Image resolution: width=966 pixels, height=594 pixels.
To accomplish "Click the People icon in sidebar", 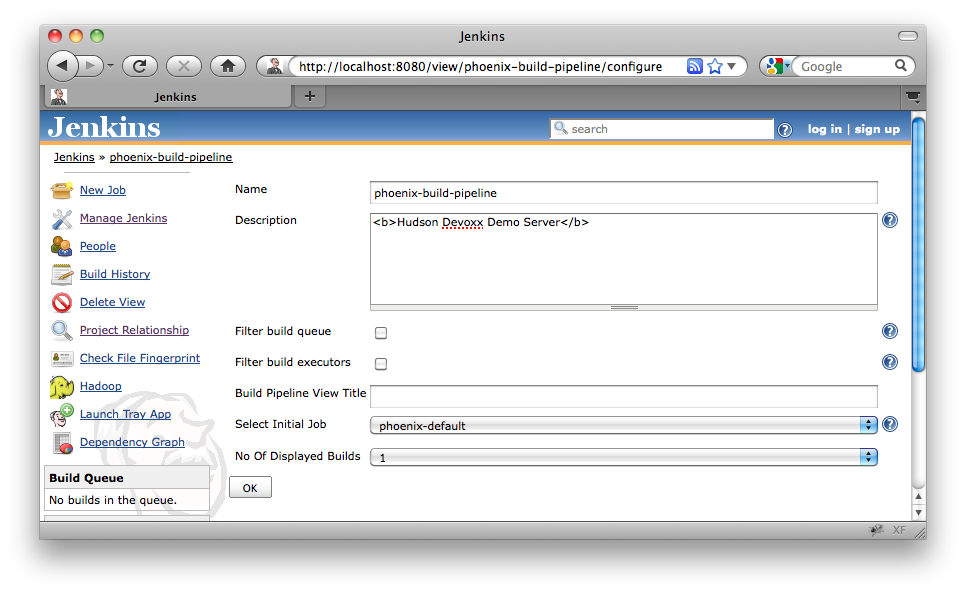I will point(62,246).
